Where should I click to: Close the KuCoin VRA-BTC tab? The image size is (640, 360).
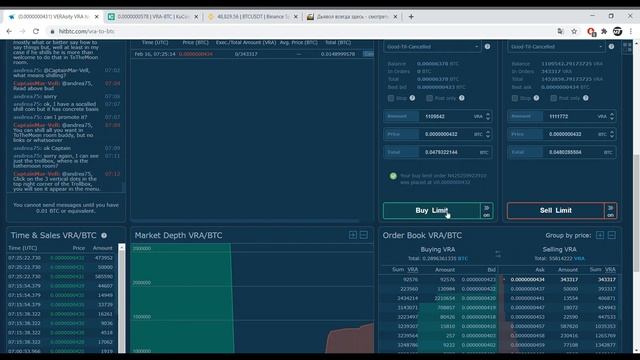pyautogui.click(x=196, y=17)
